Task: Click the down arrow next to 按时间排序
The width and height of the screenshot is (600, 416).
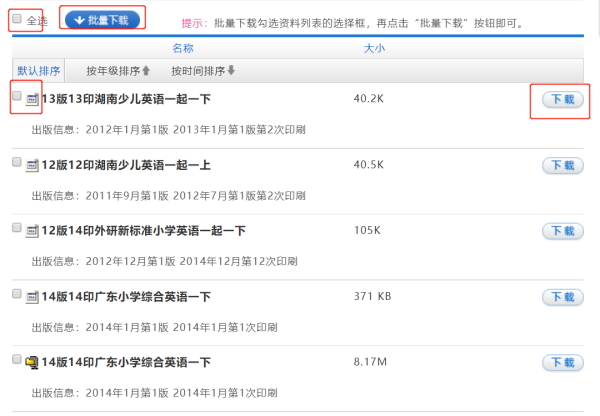Action: click(231, 70)
